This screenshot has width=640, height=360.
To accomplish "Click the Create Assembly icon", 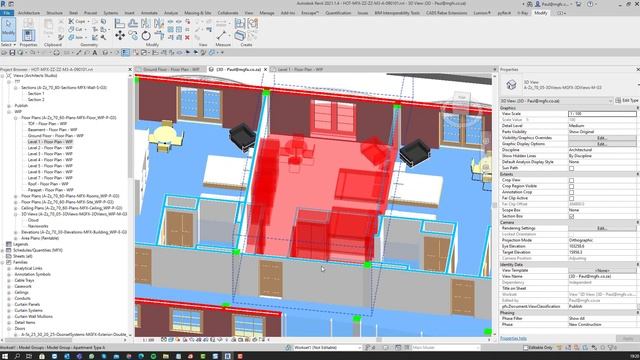I will [x=240, y=23].
